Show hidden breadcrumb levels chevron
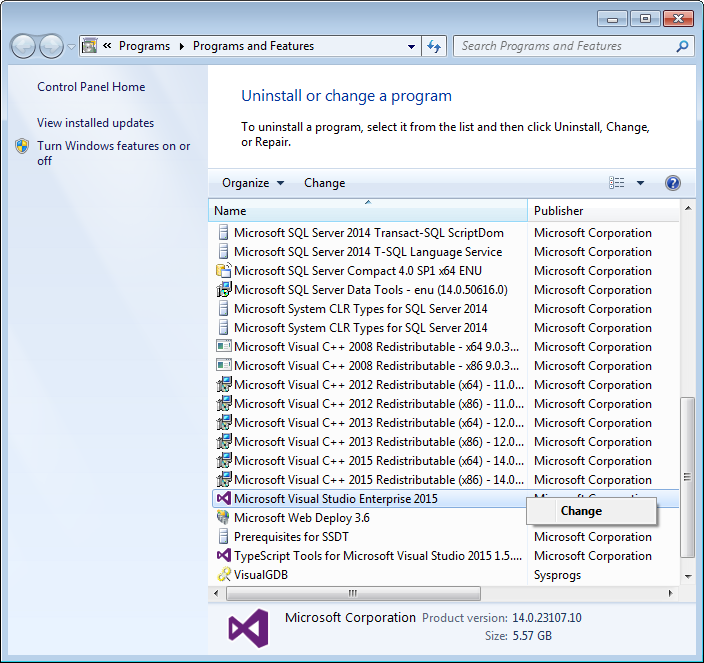 point(107,46)
